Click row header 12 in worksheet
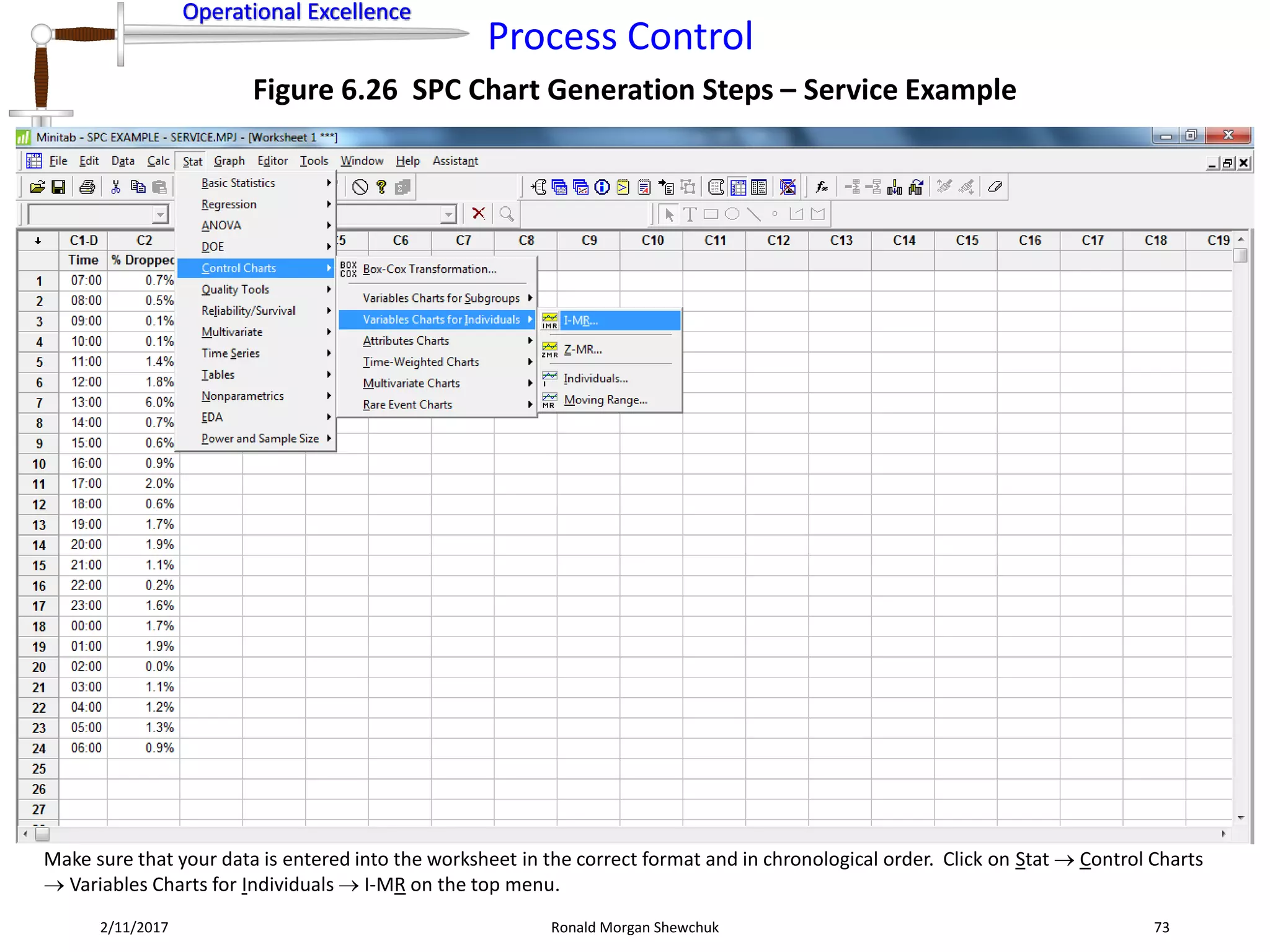Screen dimensions: 1270x952 [x=38, y=505]
